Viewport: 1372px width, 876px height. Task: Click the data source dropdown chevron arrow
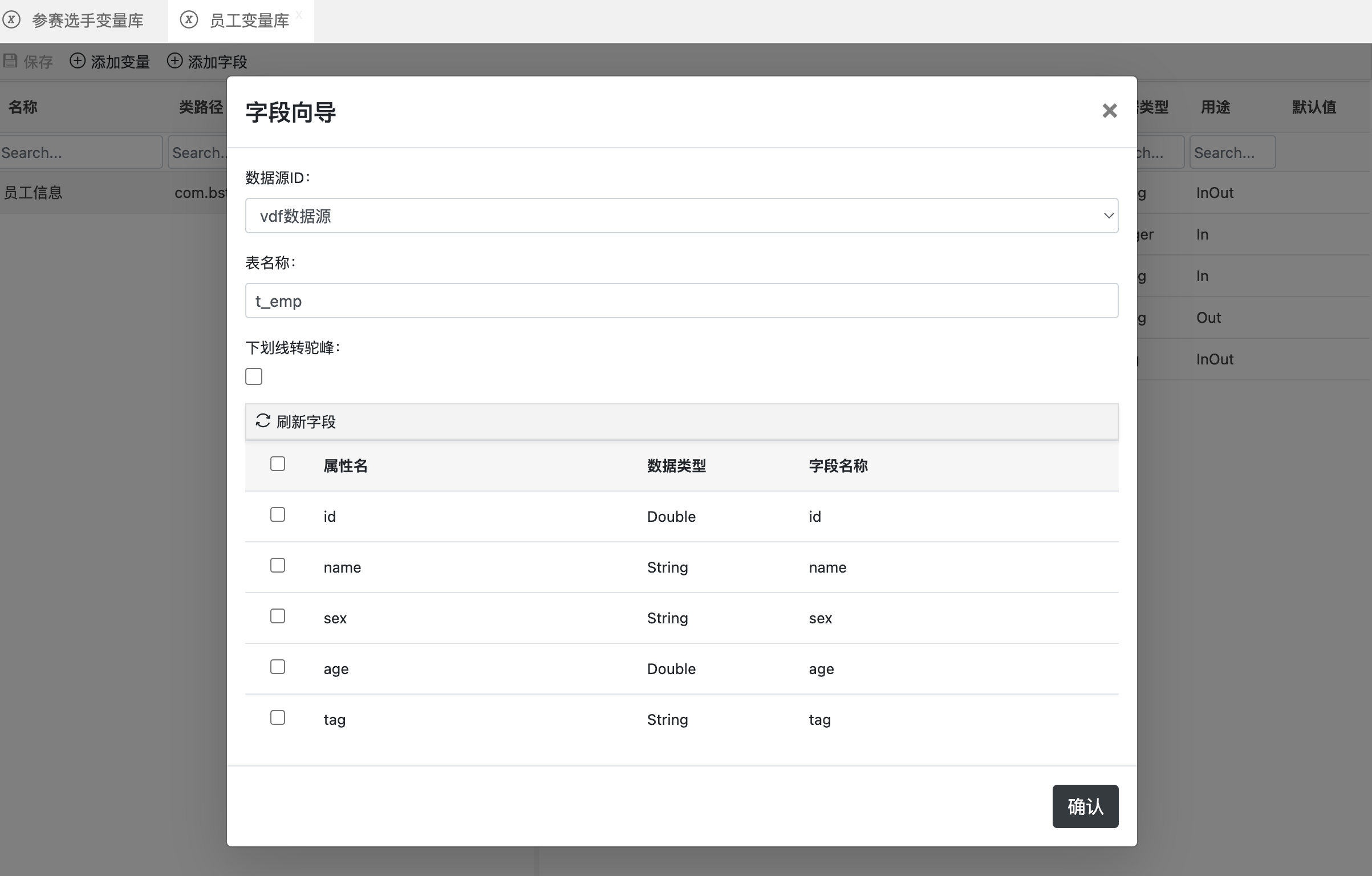(1108, 216)
